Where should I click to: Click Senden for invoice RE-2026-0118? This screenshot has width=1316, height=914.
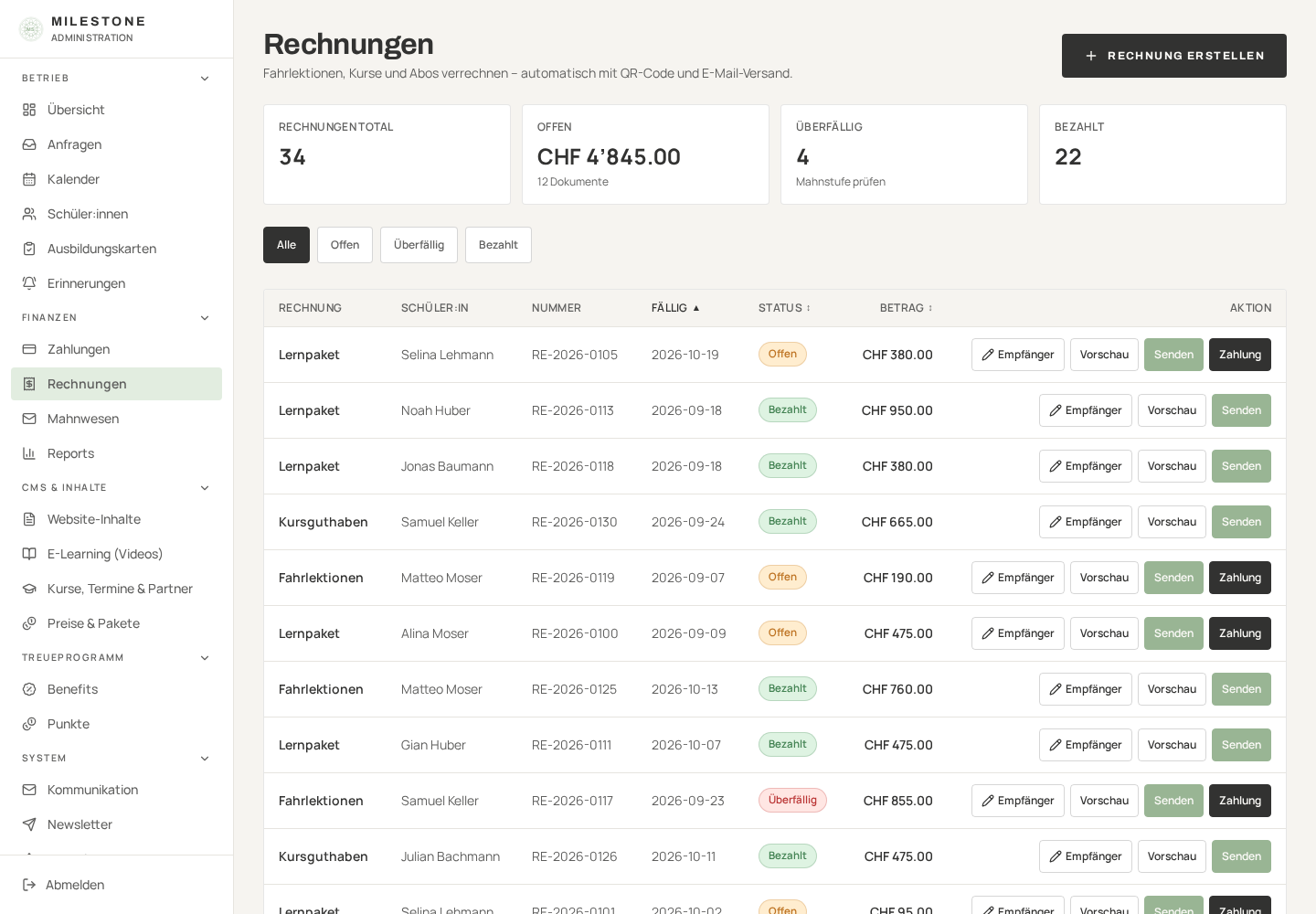(x=1241, y=466)
